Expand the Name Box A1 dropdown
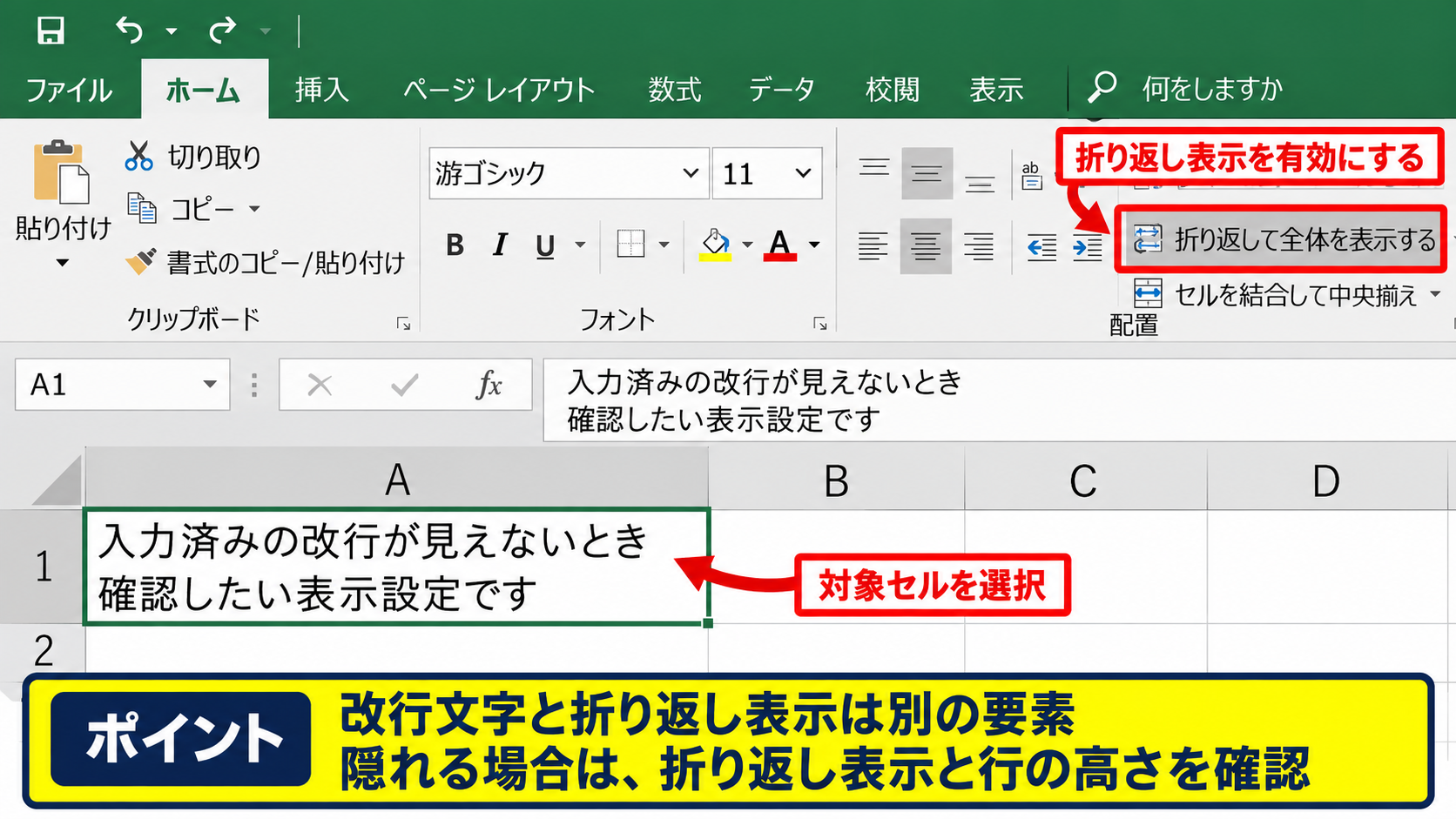Image resolution: width=1456 pixels, height=819 pixels. point(210,384)
